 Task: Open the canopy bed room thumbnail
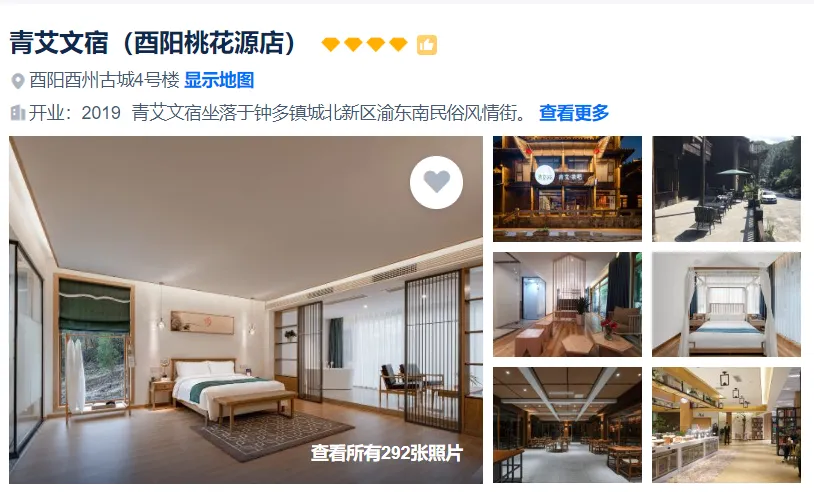[x=726, y=305]
